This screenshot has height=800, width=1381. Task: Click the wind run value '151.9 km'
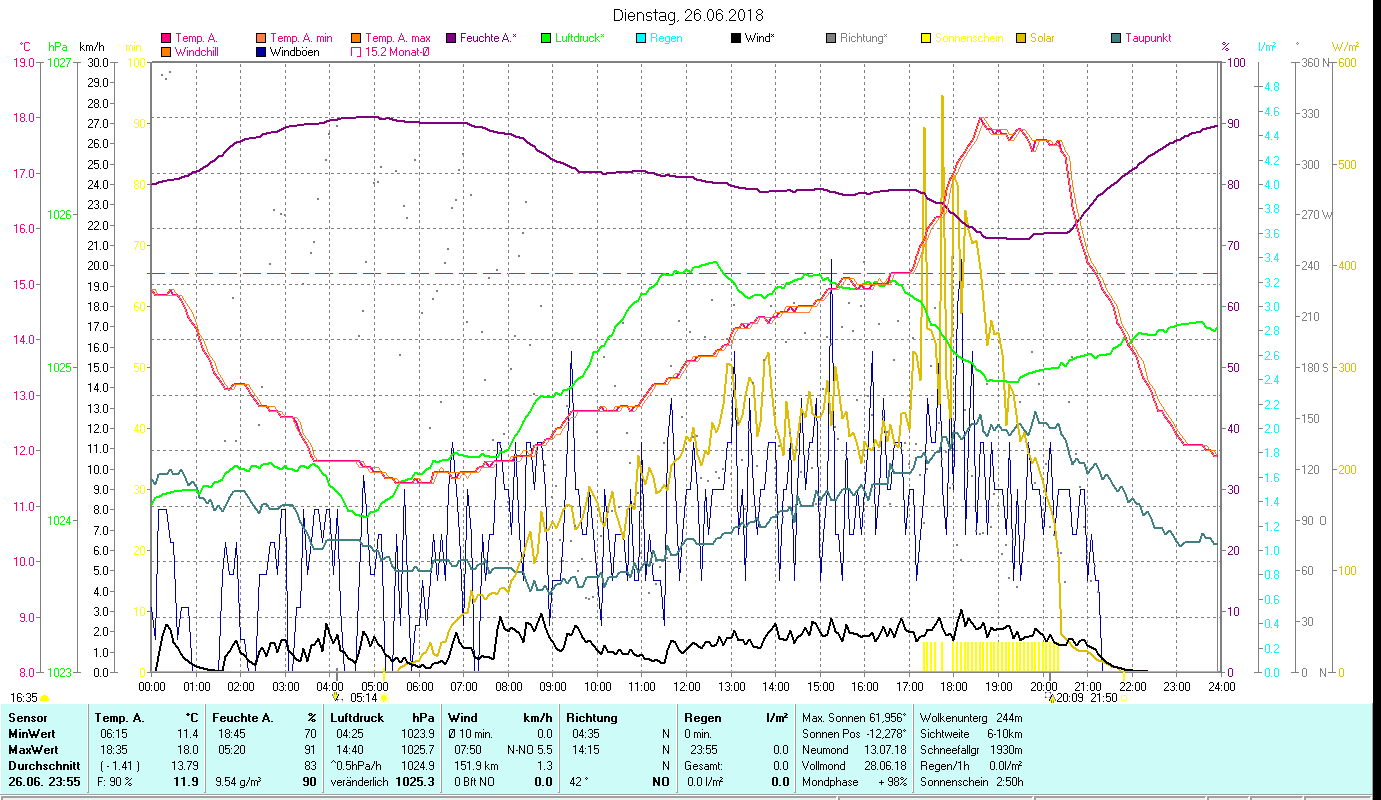tap(474, 766)
